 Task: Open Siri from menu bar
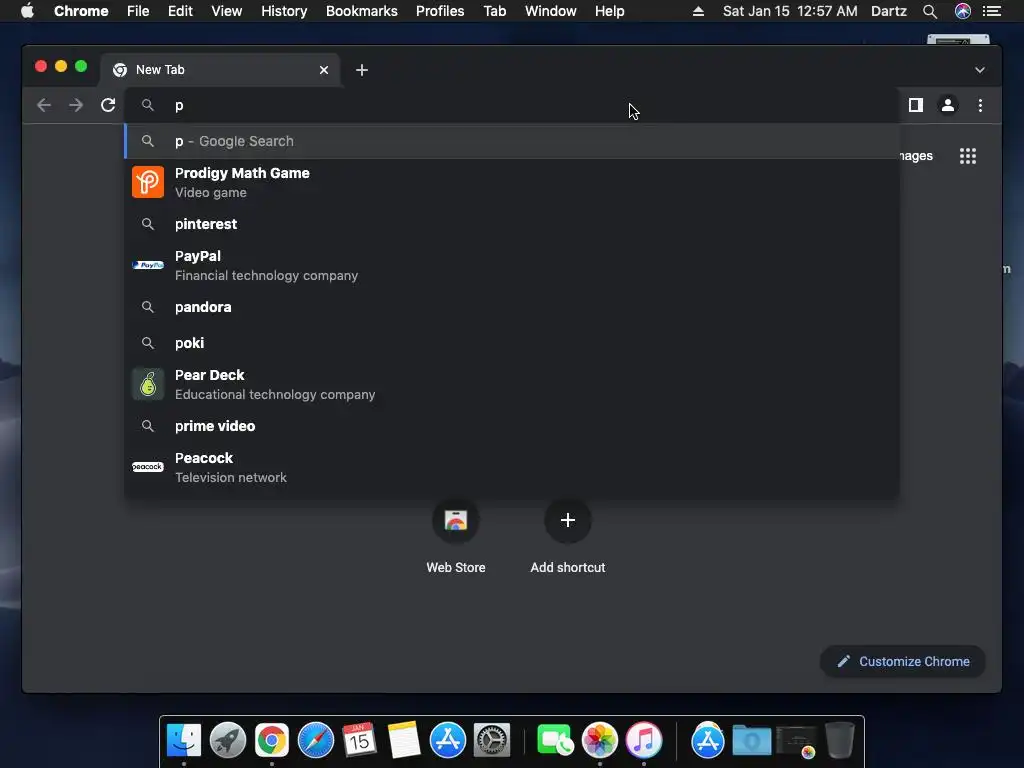963,11
